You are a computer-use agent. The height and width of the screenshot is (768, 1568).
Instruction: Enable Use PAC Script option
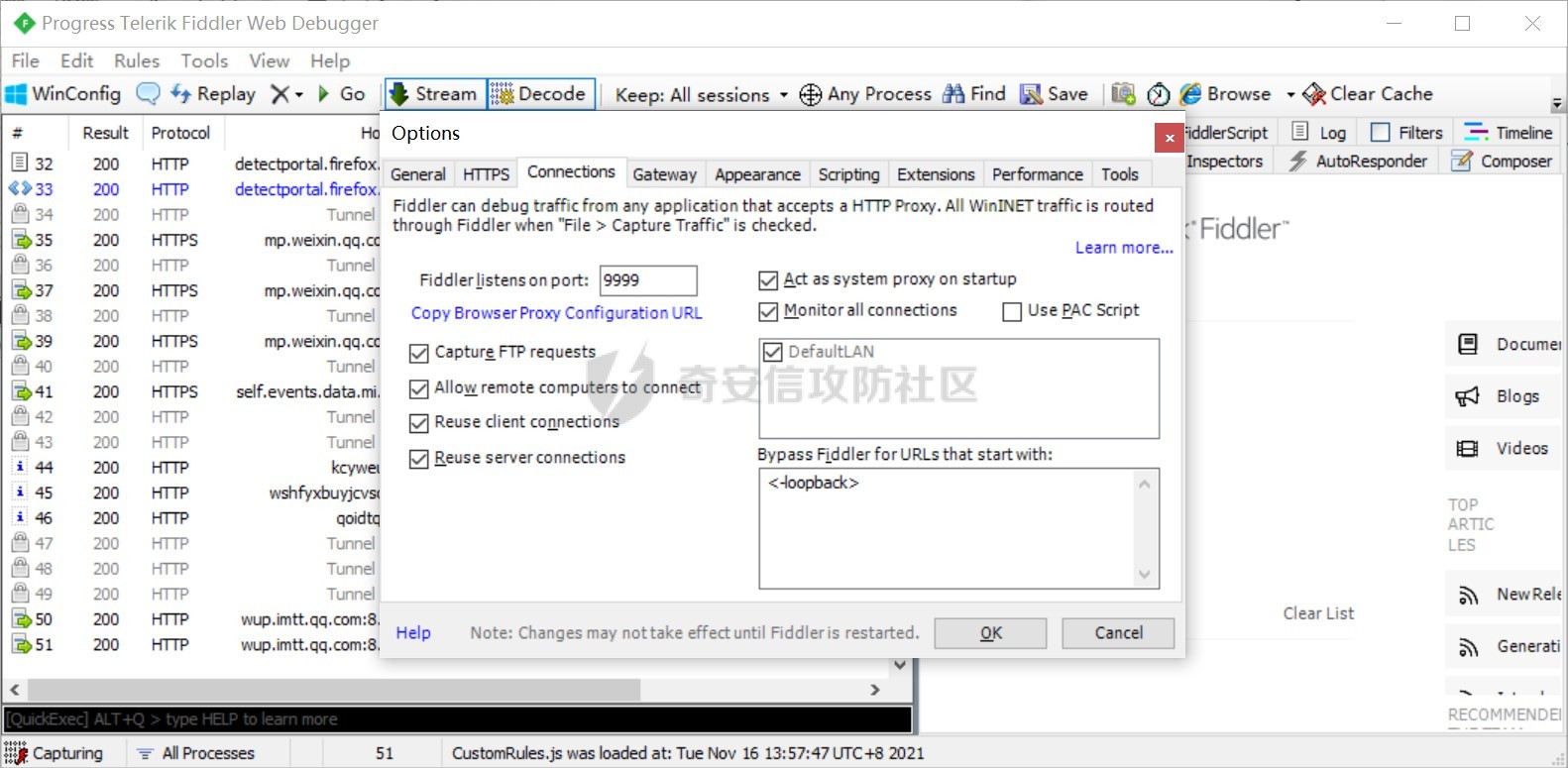click(x=1012, y=312)
